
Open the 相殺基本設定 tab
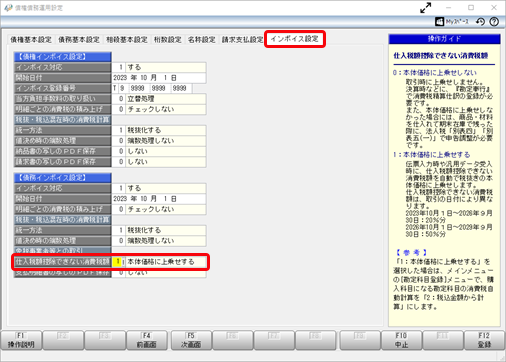[x=127, y=40]
